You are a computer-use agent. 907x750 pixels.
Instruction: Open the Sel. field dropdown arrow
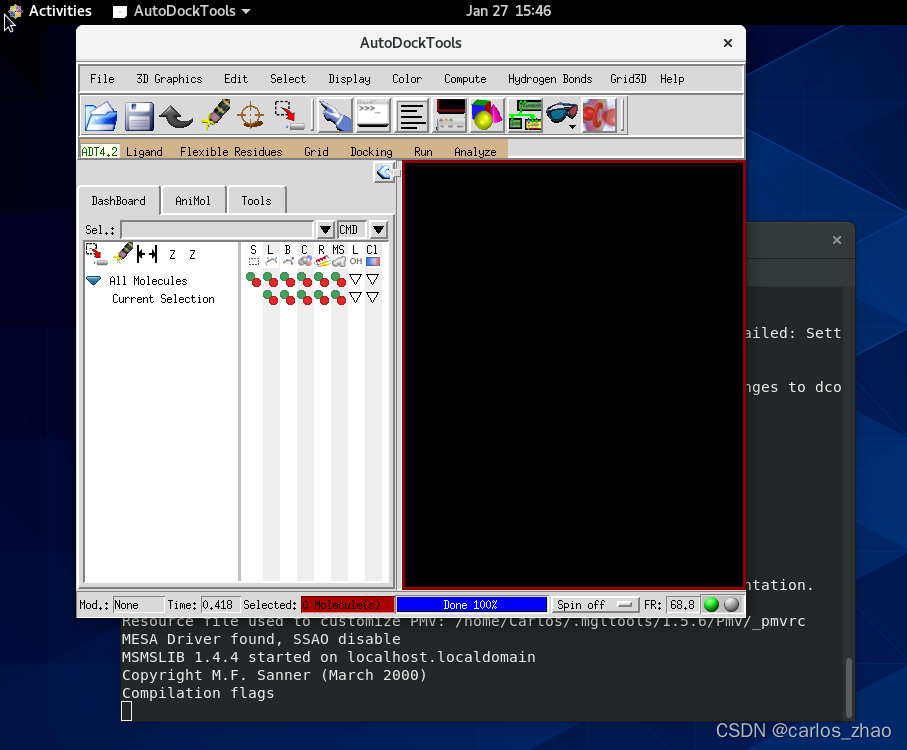click(x=325, y=230)
